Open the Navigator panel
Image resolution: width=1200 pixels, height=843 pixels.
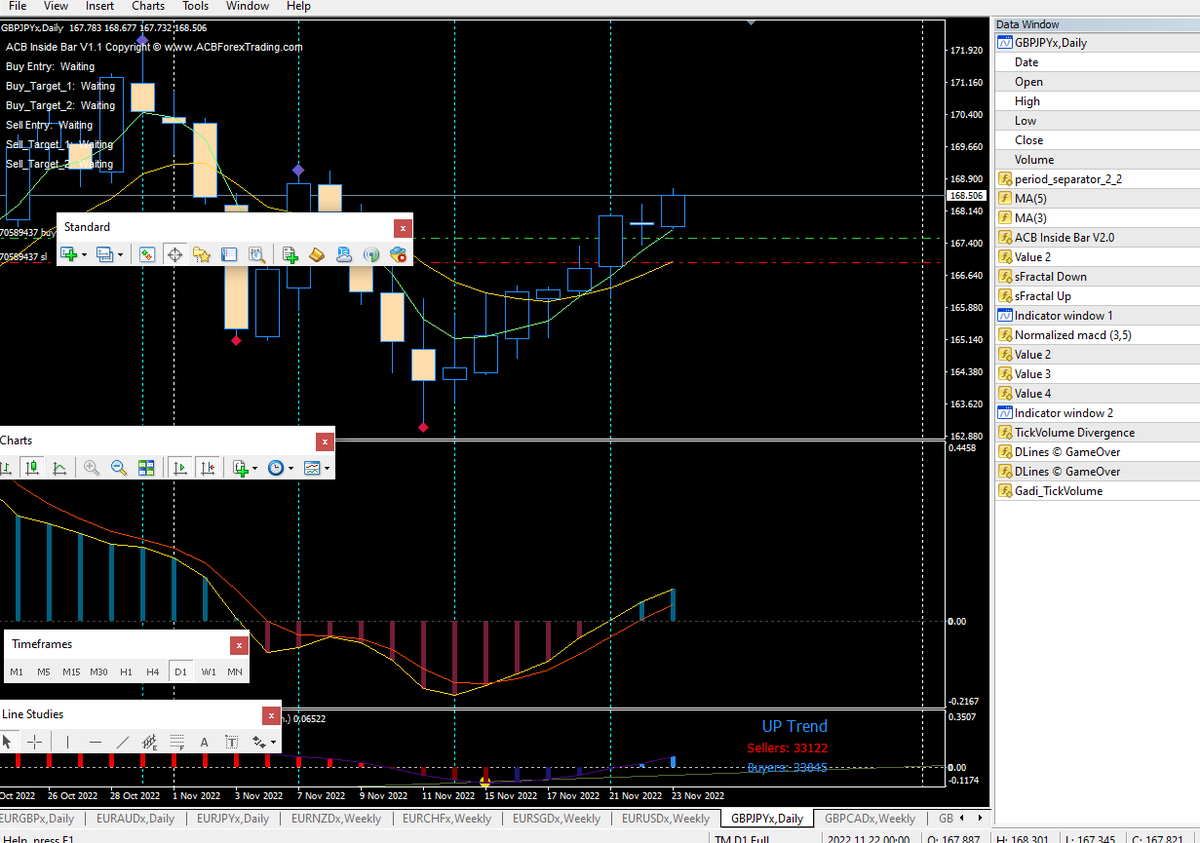(202, 254)
